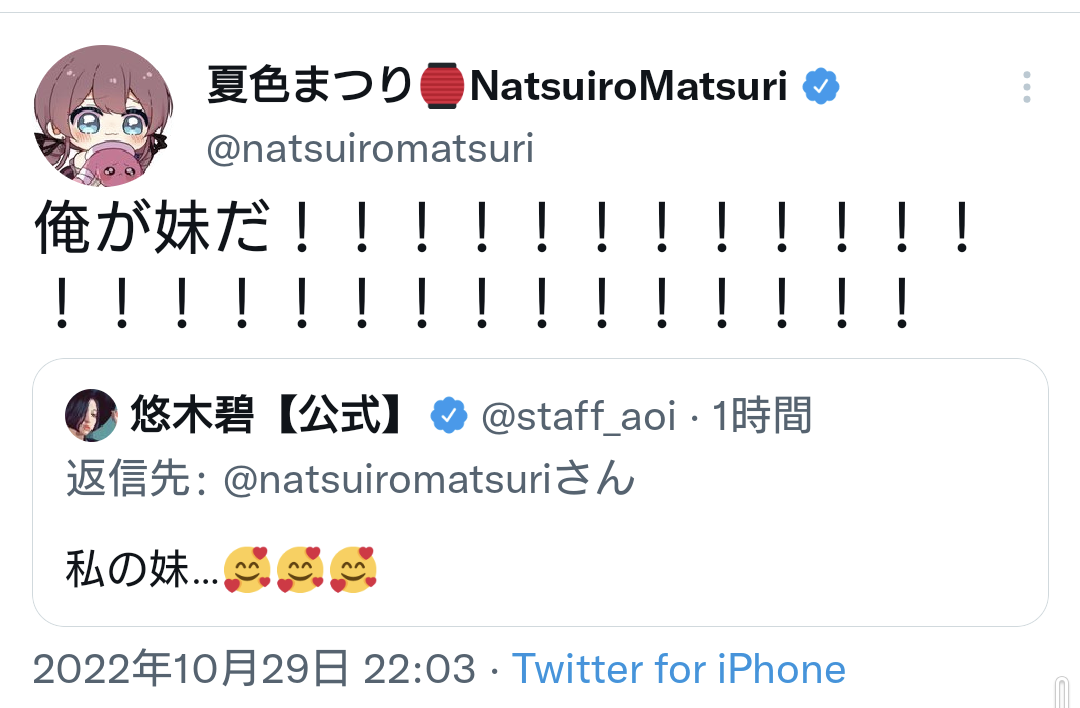Click the three-dot more options menu

pos(1026,88)
